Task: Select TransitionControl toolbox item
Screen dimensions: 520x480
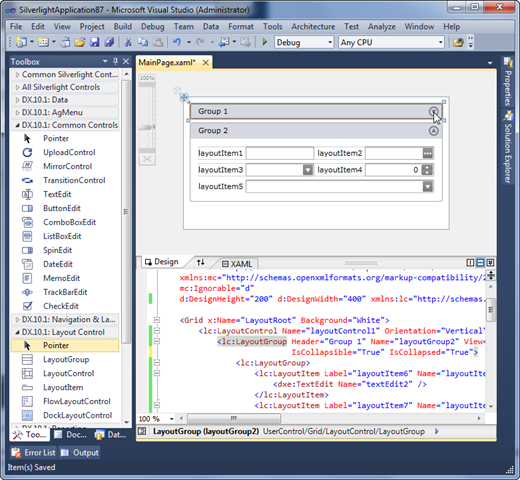Action: coord(74,180)
